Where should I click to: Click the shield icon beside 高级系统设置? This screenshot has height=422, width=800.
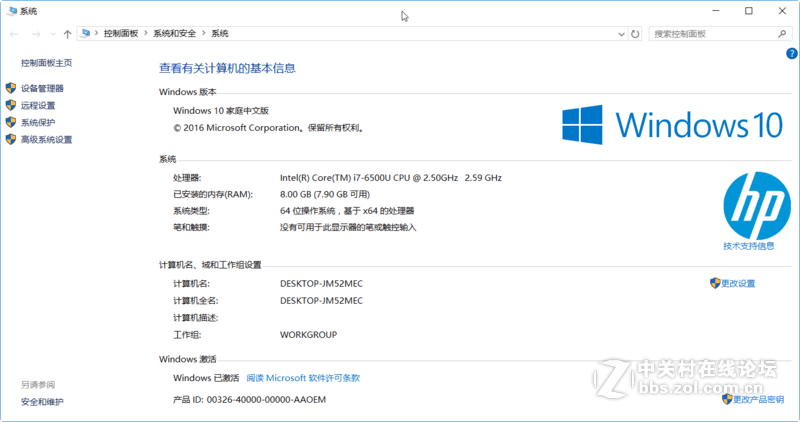click(x=11, y=139)
